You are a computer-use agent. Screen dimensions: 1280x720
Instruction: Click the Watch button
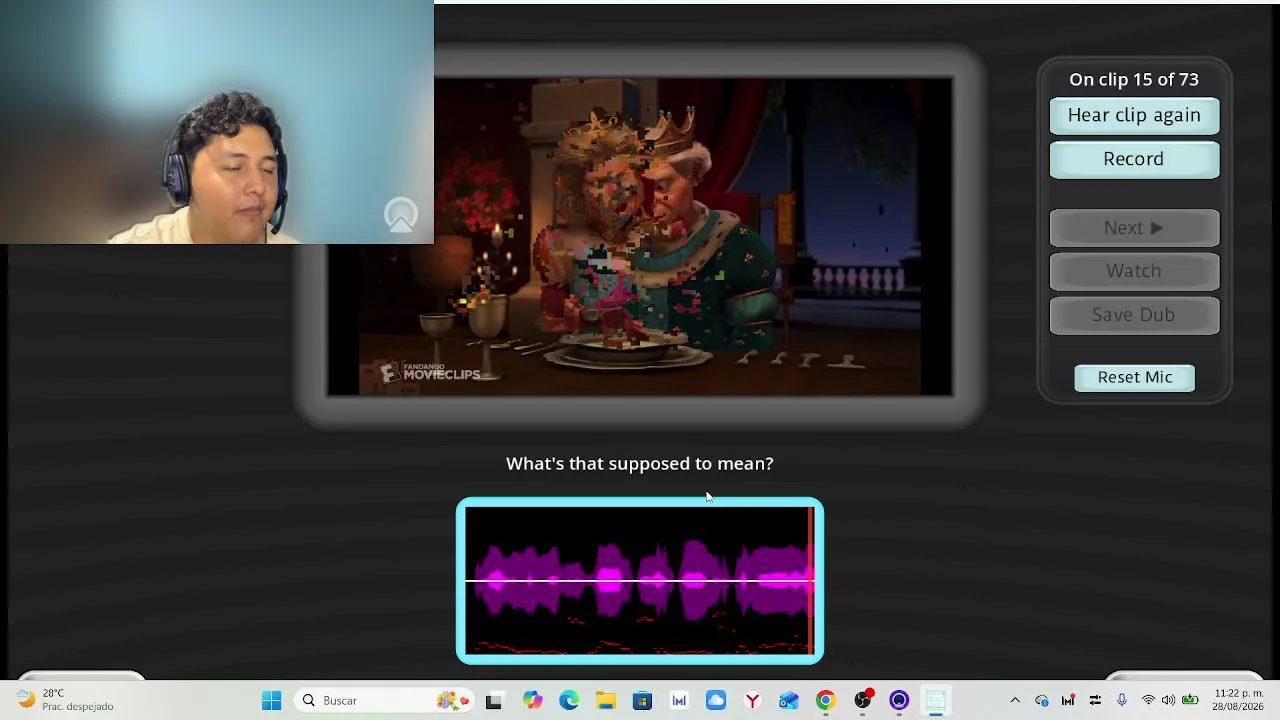pos(1134,271)
